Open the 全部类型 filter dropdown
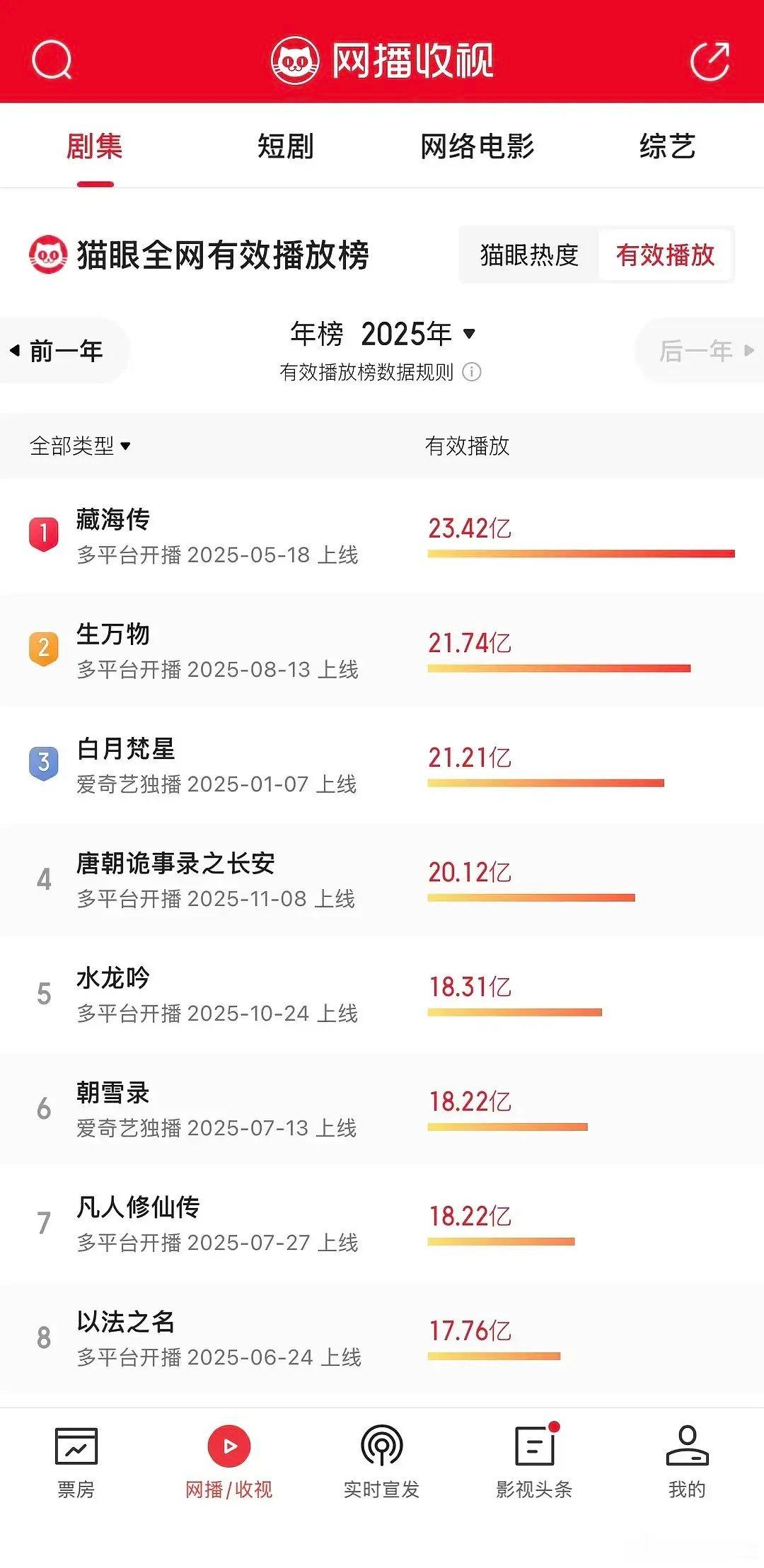764x1568 pixels. point(80,446)
